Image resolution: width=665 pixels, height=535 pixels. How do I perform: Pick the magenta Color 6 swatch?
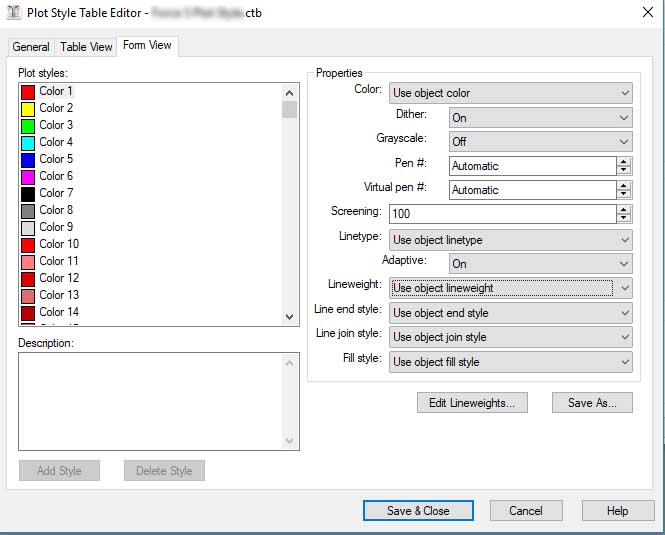point(28,176)
